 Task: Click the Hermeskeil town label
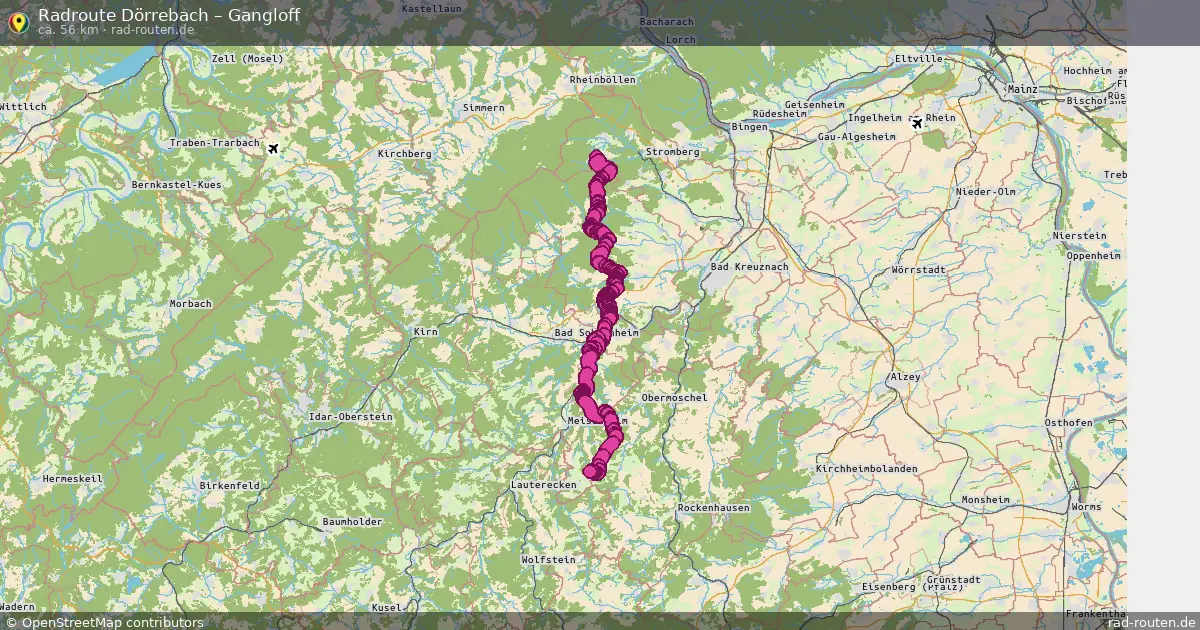pyautogui.click(x=73, y=479)
